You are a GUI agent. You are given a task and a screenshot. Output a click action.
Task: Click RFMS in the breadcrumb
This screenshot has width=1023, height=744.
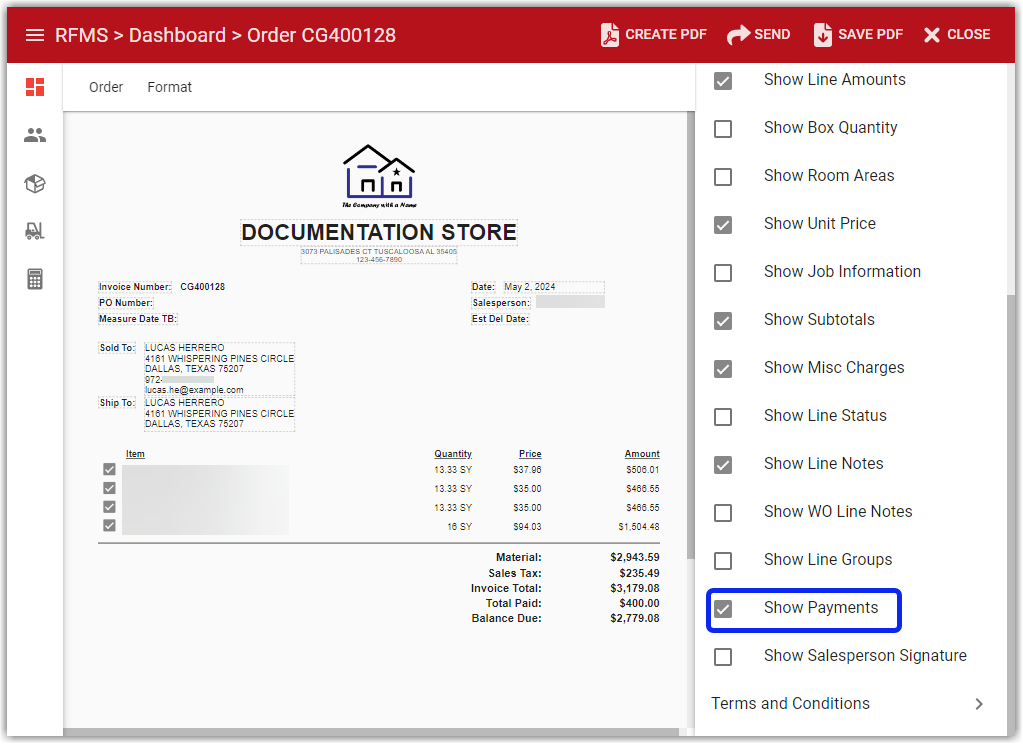coord(82,35)
